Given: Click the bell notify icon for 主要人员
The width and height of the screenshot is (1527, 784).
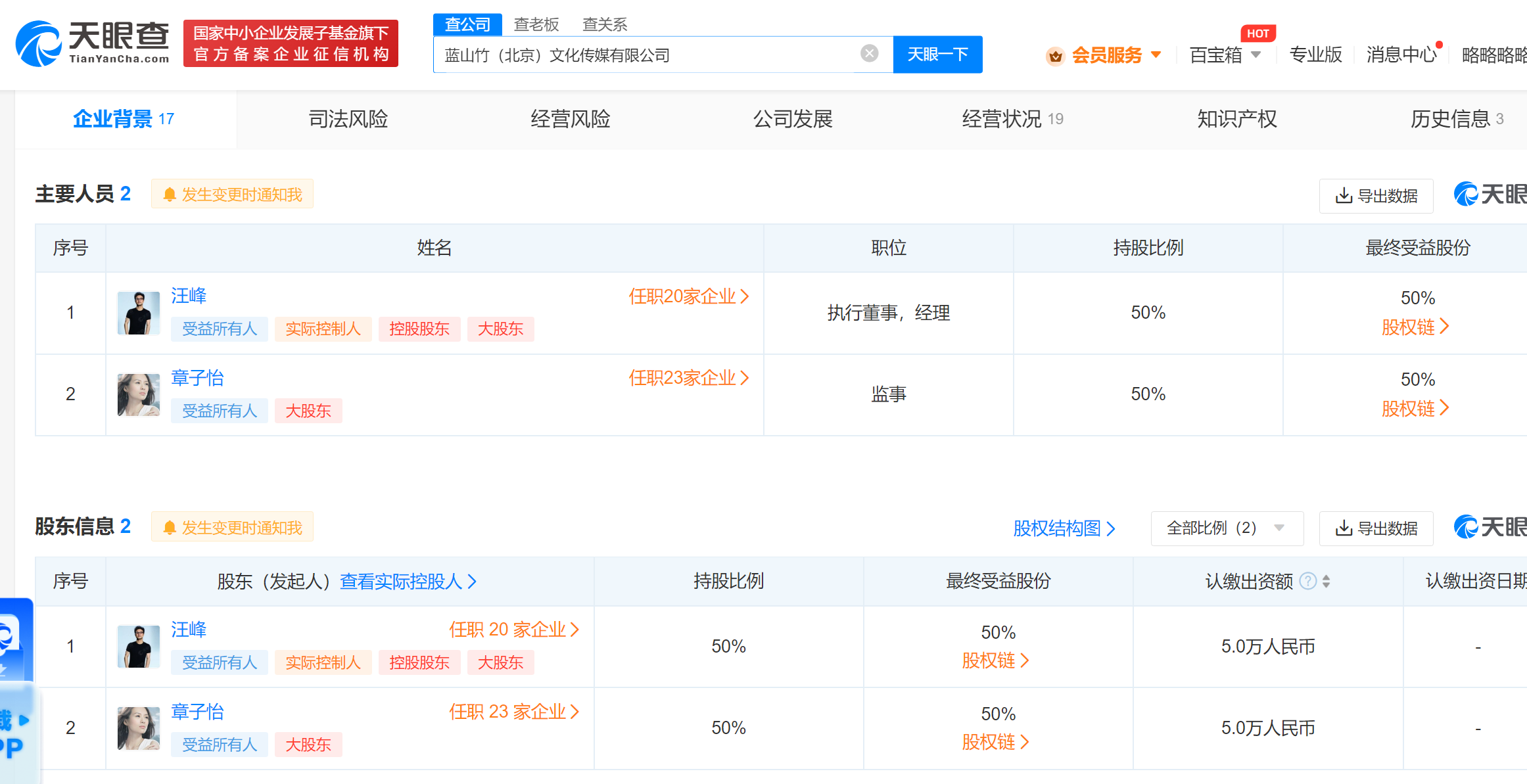Looking at the screenshot, I should click(x=170, y=195).
